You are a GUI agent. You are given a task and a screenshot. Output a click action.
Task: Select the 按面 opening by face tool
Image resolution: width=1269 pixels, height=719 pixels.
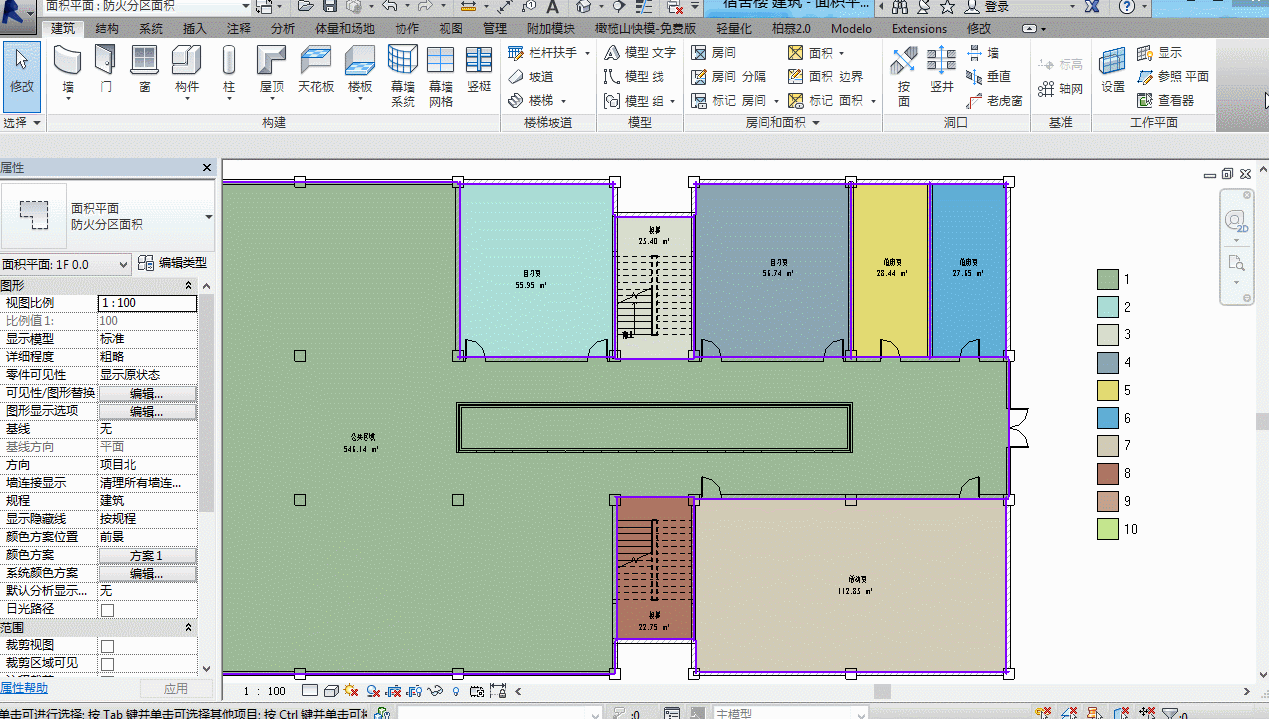904,76
